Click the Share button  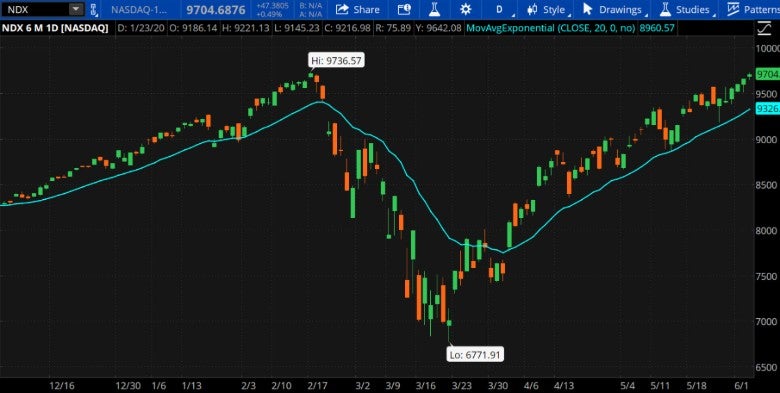[x=358, y=9]
